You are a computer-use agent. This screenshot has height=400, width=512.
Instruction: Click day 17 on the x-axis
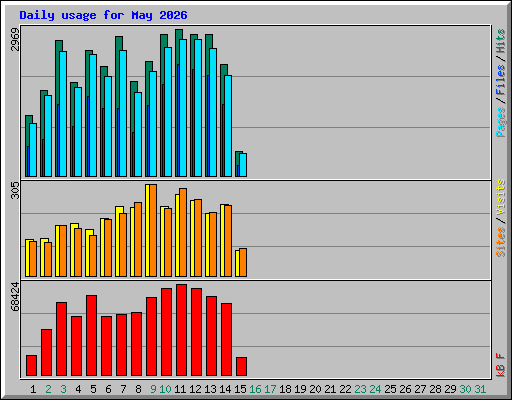270,389
